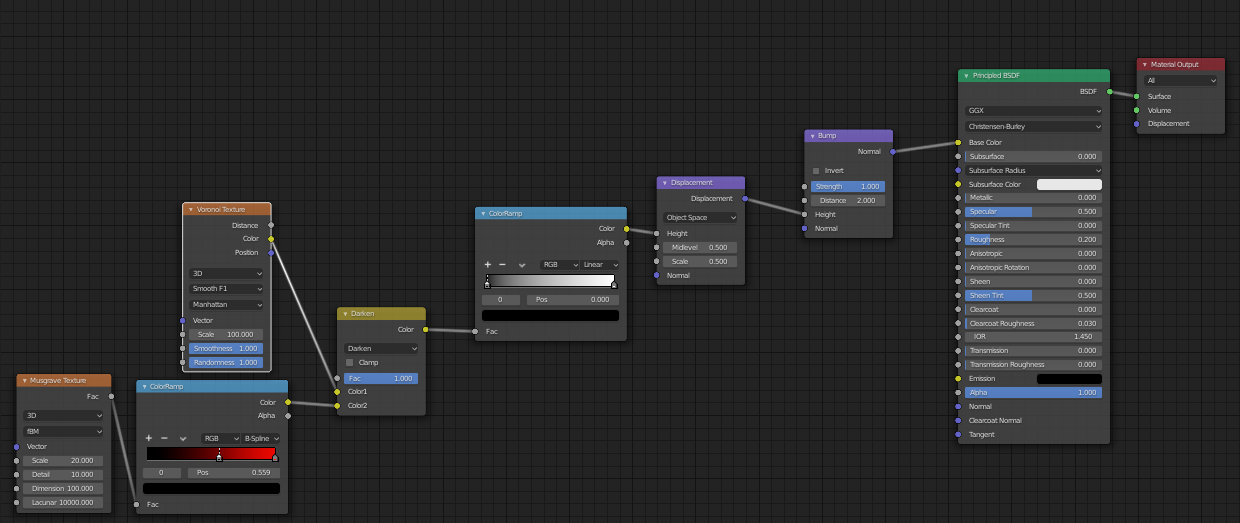Click the Voronoi Texture Position output socket

tap(270, 252)
